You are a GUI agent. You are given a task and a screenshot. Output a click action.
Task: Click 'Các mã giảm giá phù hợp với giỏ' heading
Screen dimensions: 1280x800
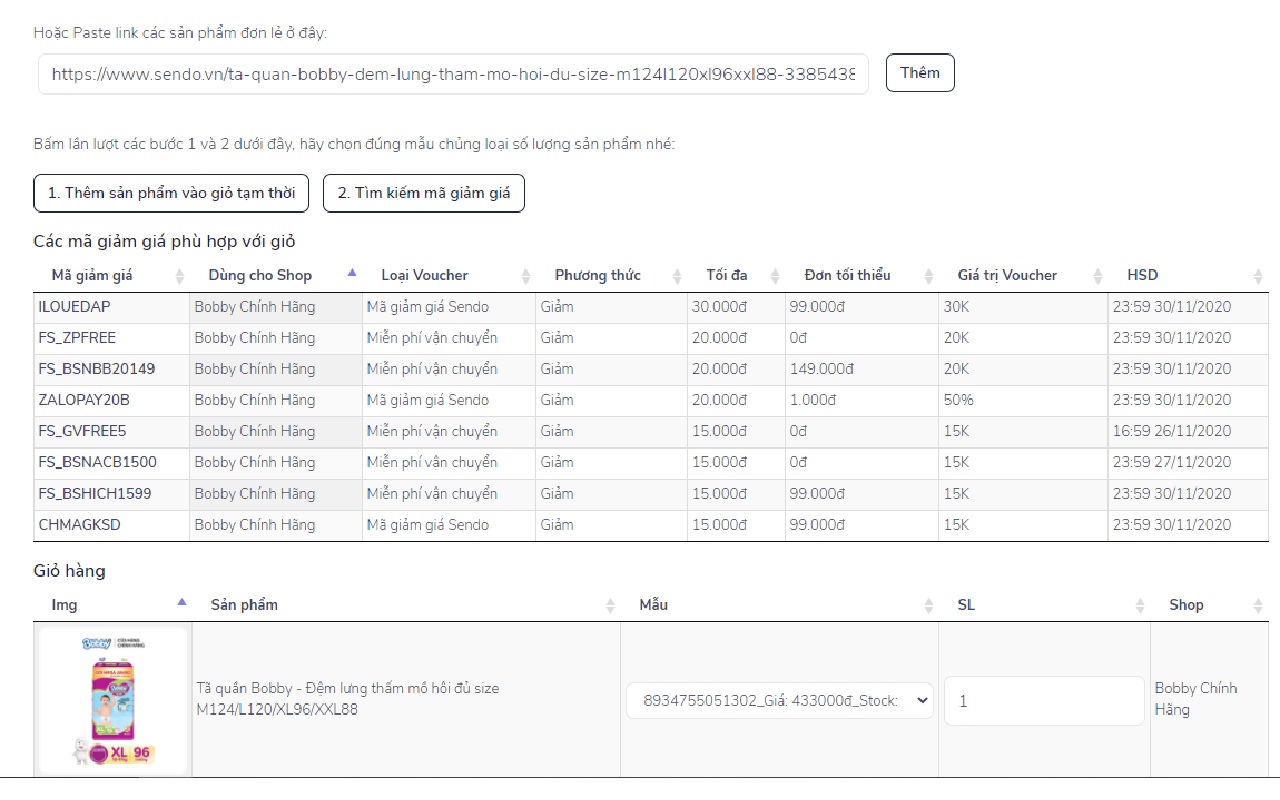point(164,242)
